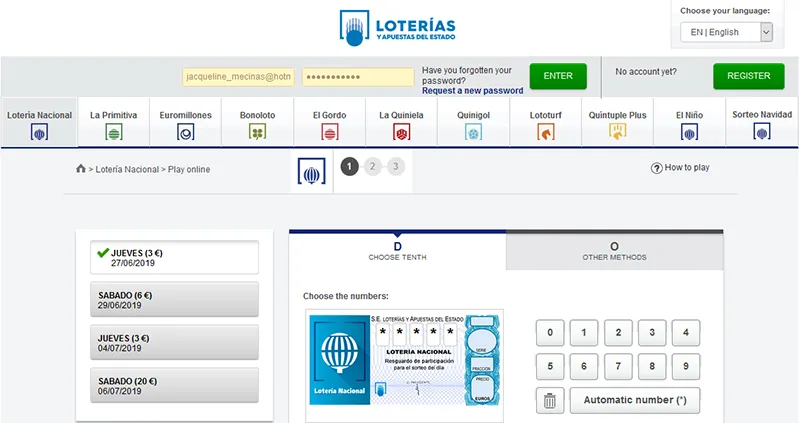
Task: Select the Euromillones game icon
Action: click(185, 133)
